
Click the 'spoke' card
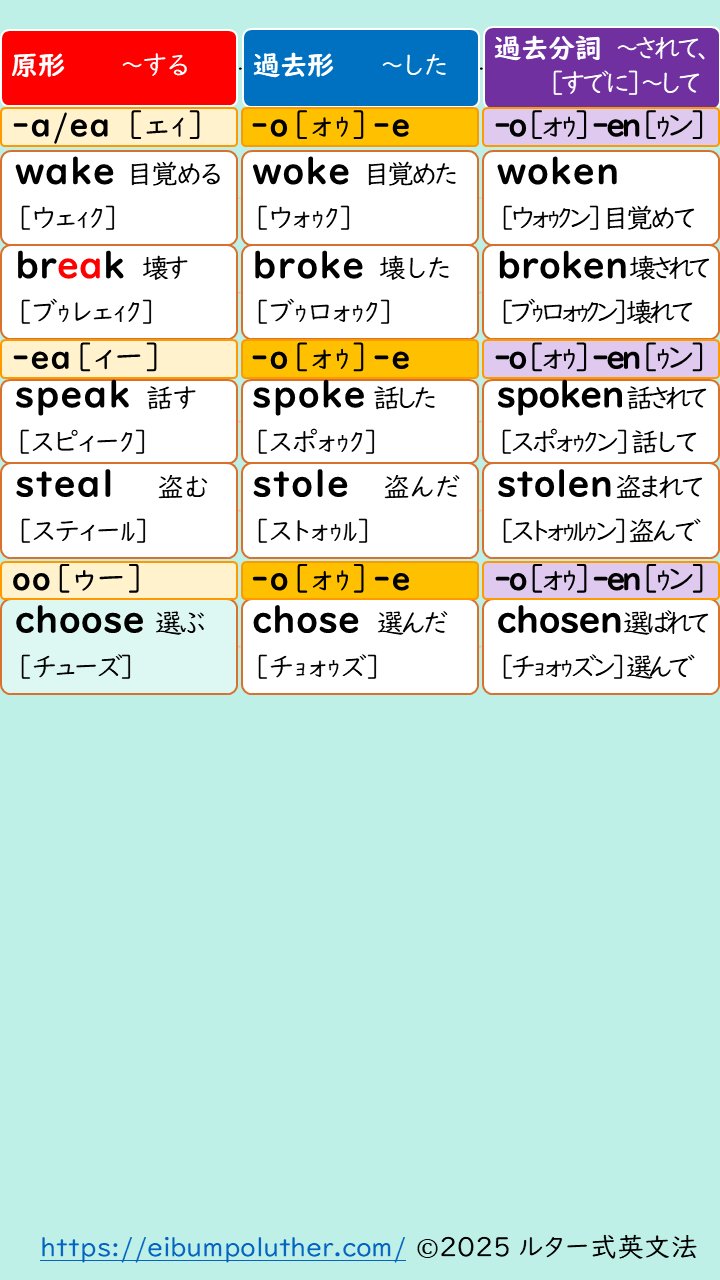pos(360,420)
